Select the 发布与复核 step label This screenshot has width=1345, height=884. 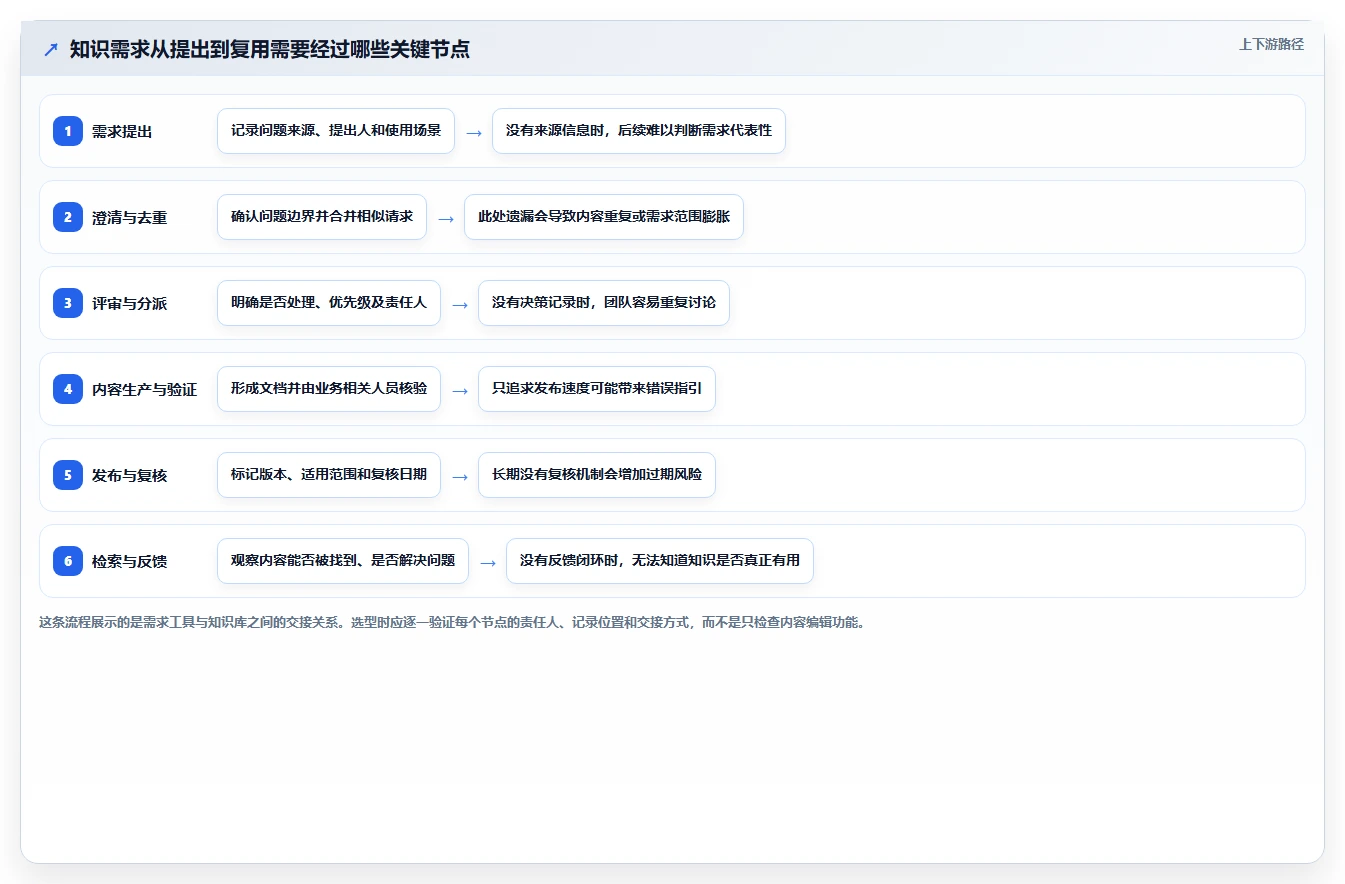[129, 475]
